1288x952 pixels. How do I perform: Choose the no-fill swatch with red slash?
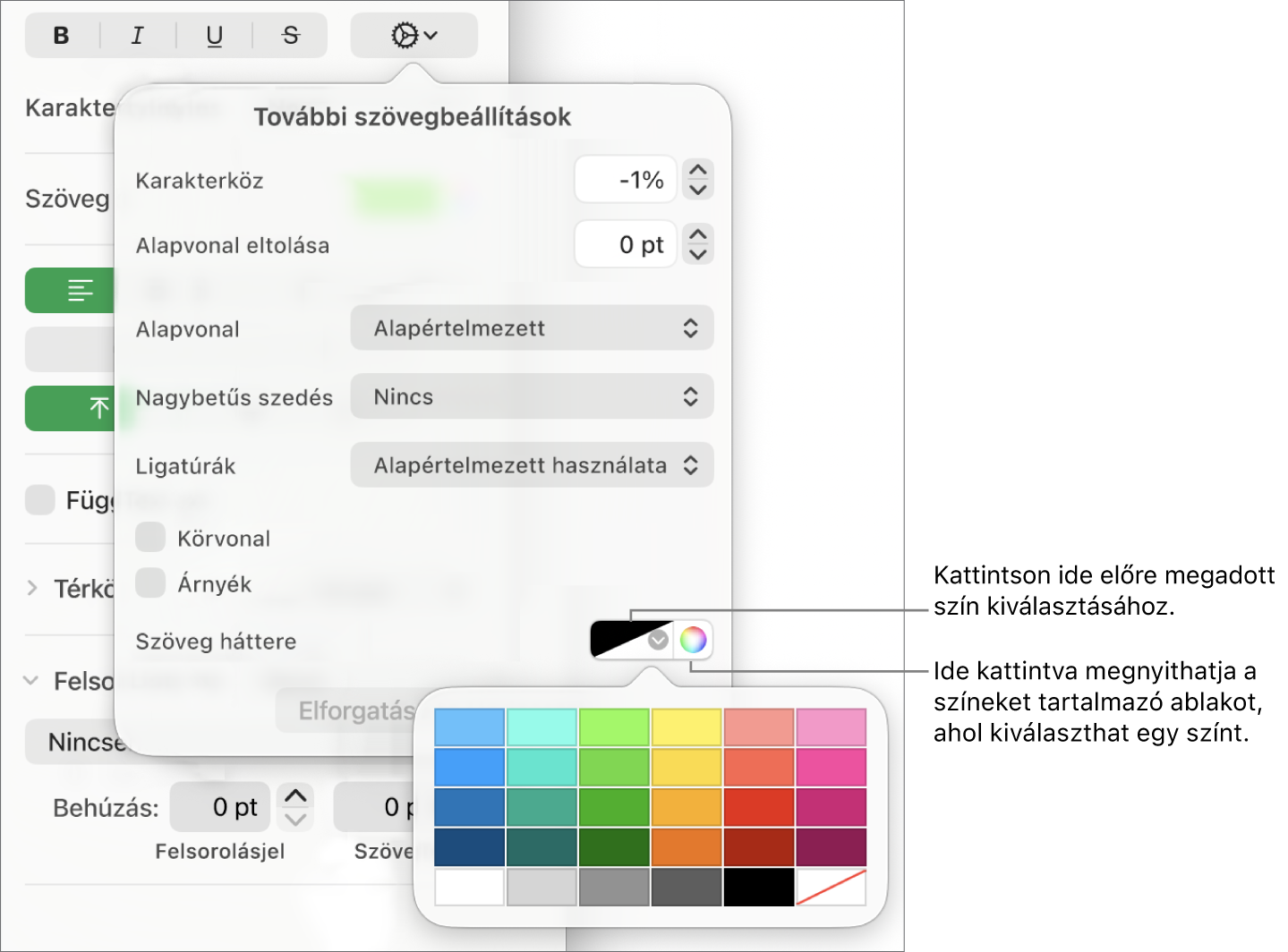point(831,887)
